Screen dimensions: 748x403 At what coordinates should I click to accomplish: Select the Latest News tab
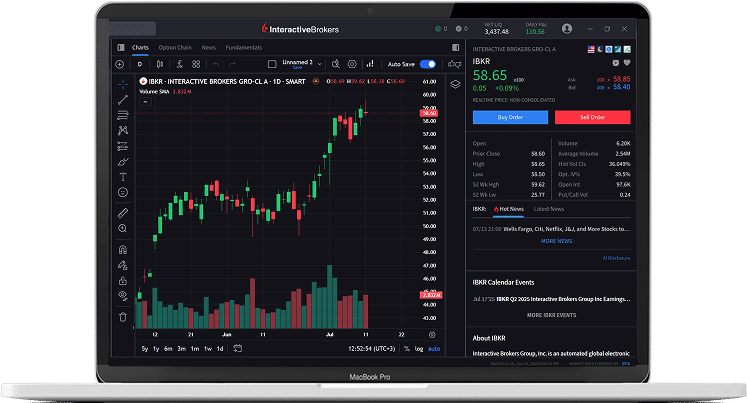(x=549, y=209)
